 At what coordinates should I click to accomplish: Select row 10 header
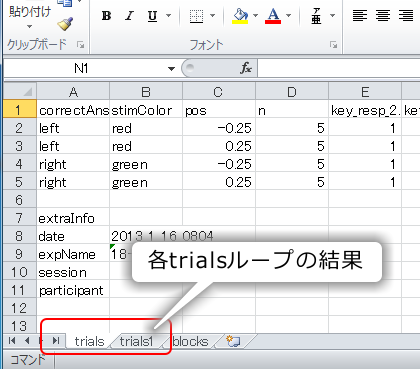click(19, 272)
